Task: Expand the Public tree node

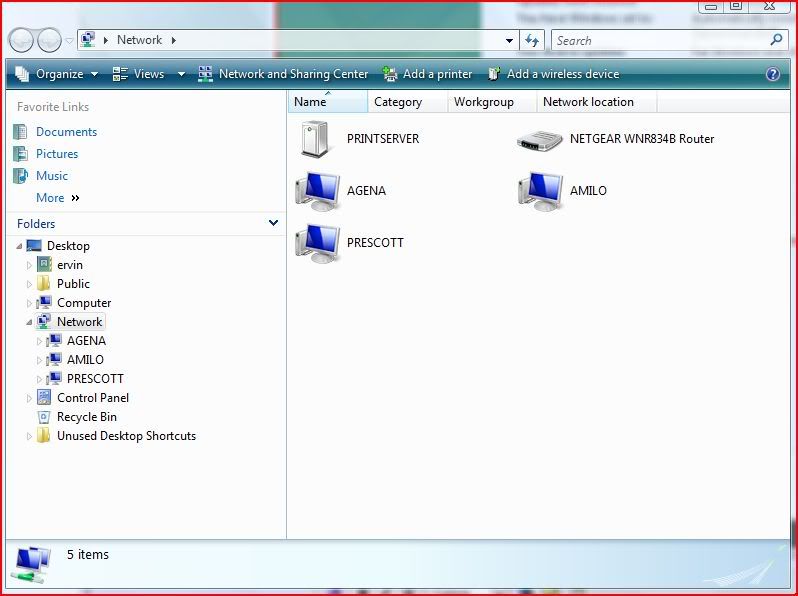Action: [x=29, y=284]
